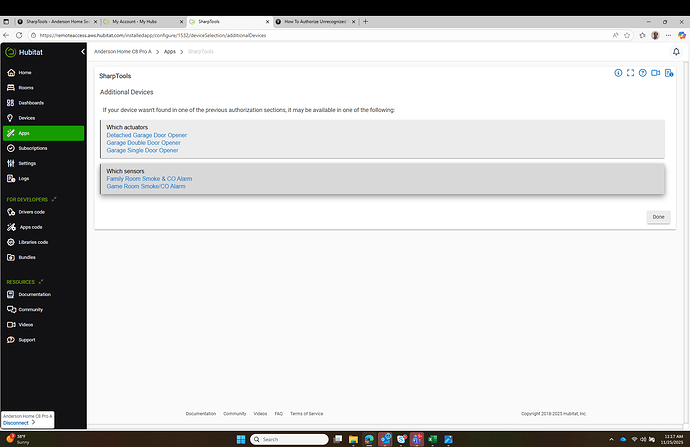
Task: Open the app info icon
Action: coord(618,73)
